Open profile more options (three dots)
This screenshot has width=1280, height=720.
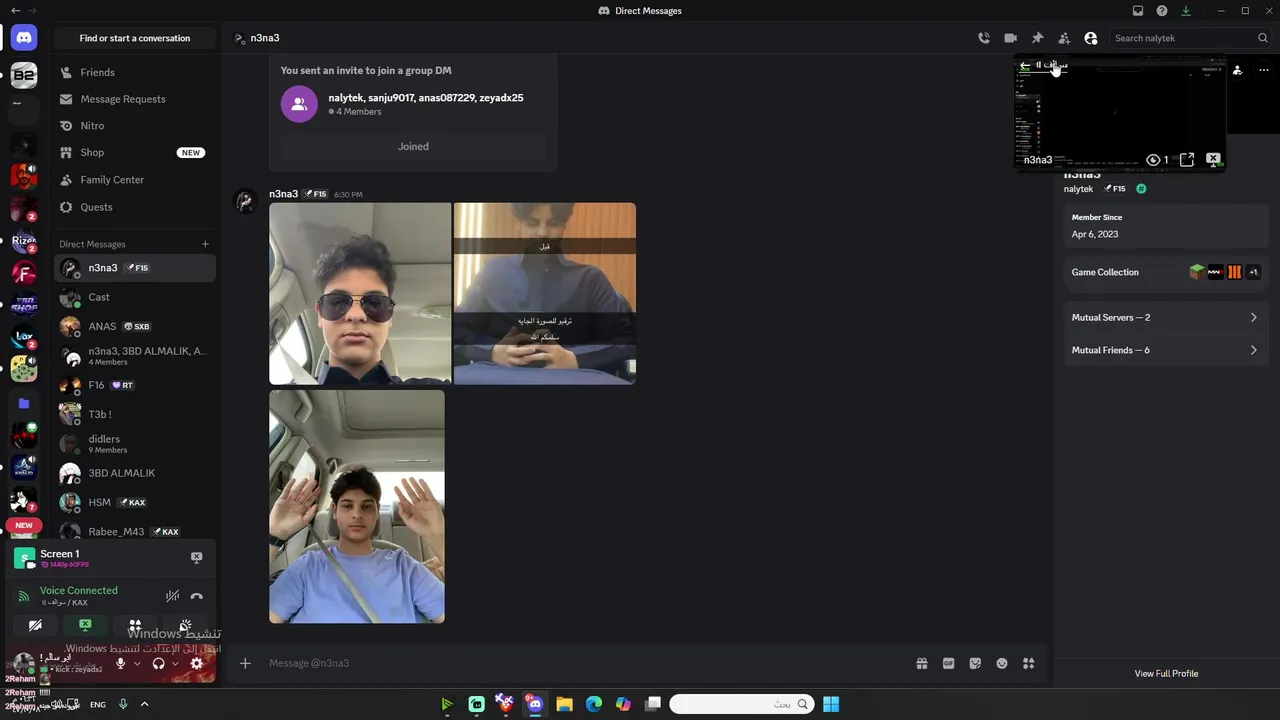[x=1263, y=70]
